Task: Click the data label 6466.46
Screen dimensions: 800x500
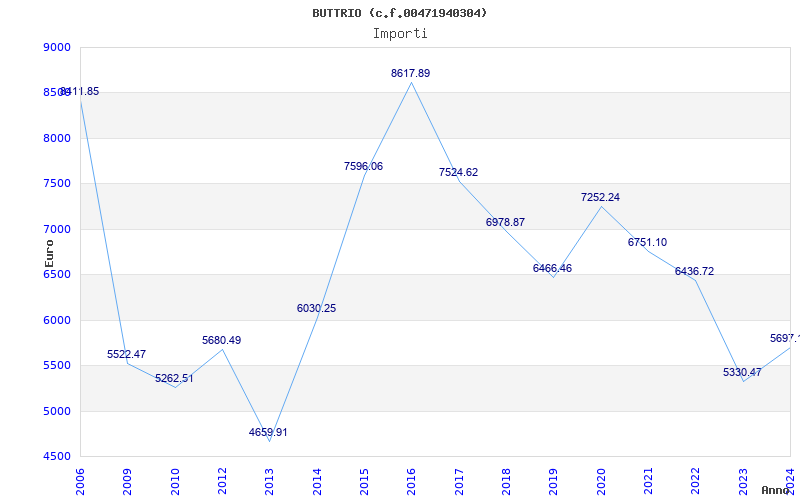Action: point(552,268)
